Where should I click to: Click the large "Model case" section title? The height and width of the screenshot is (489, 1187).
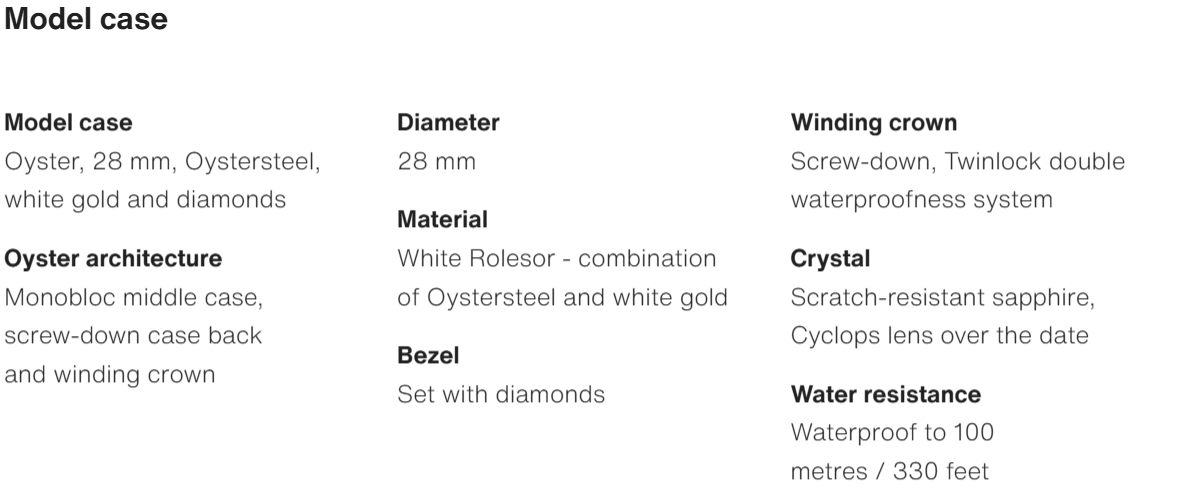[x=86, y=20]
